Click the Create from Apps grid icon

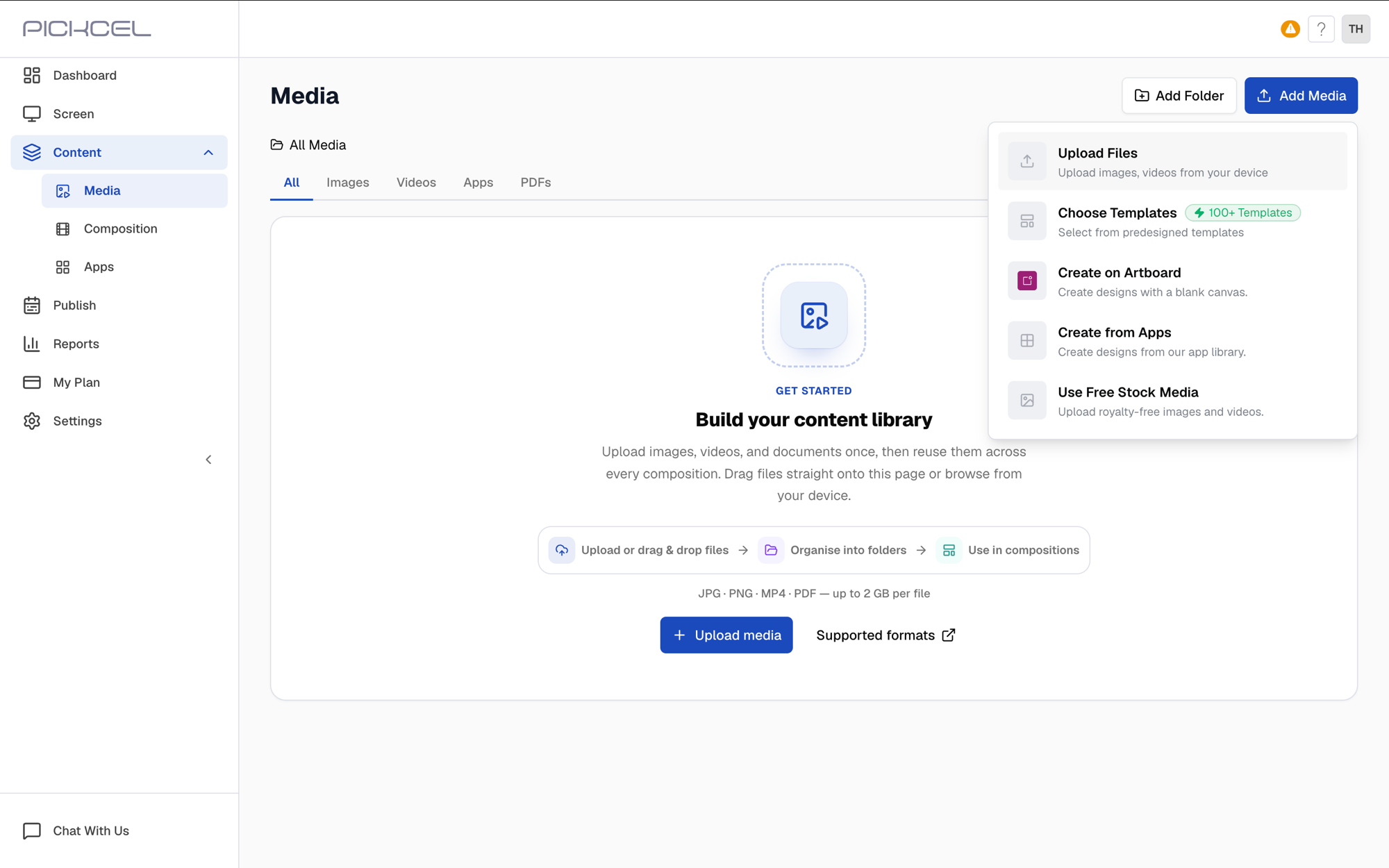pos(1027,340)
